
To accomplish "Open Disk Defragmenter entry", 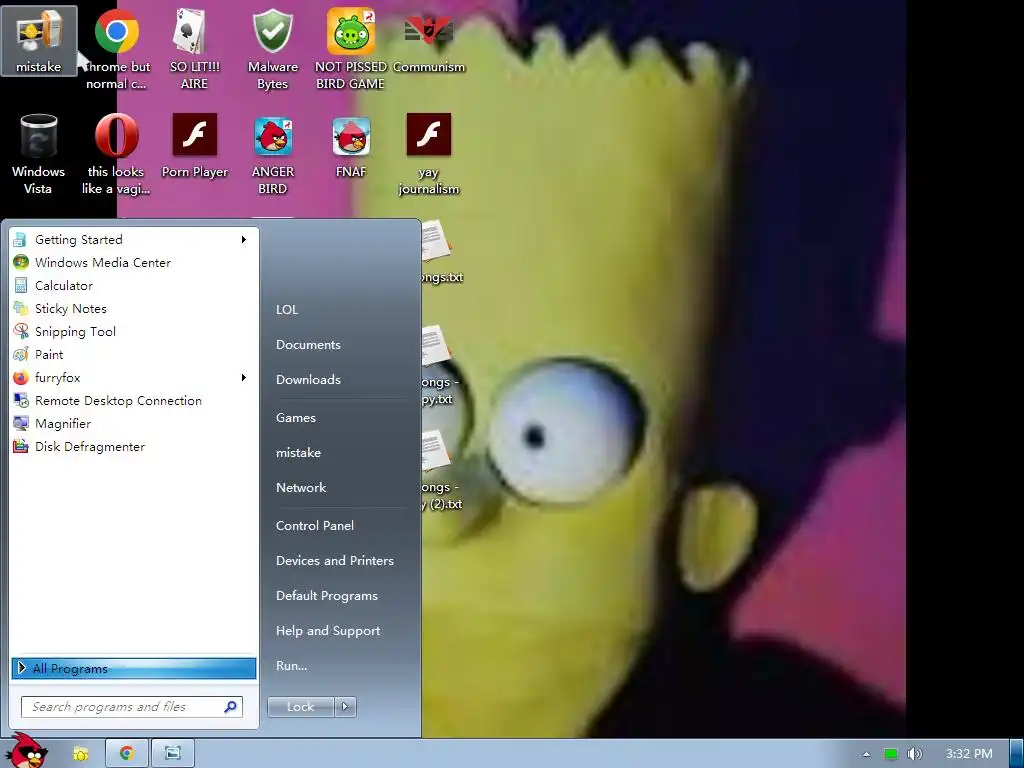I will [x=133, y=447].
